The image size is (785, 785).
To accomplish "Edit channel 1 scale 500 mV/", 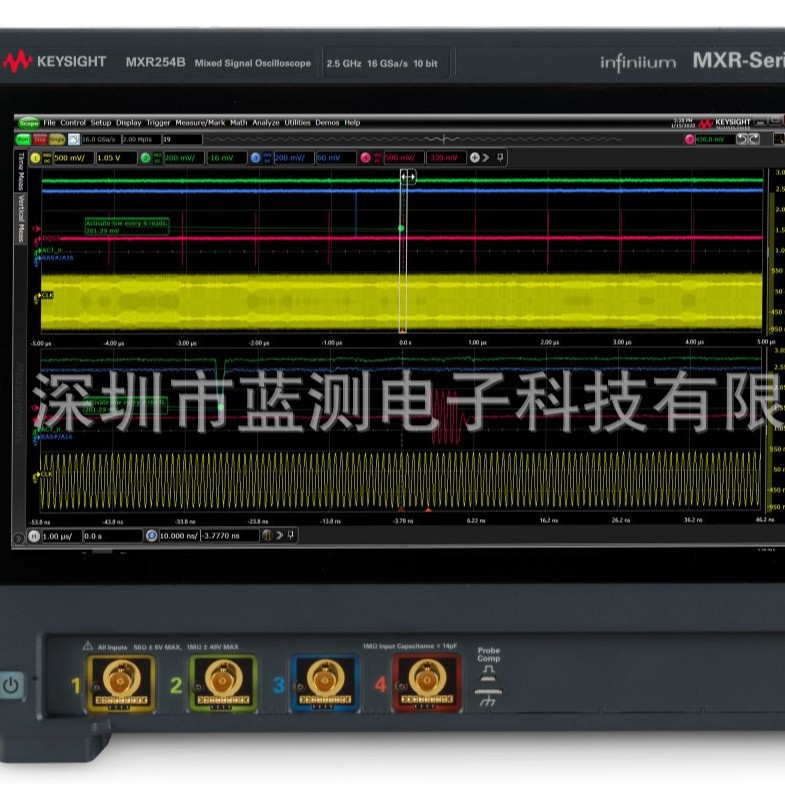I will (74, 158).
